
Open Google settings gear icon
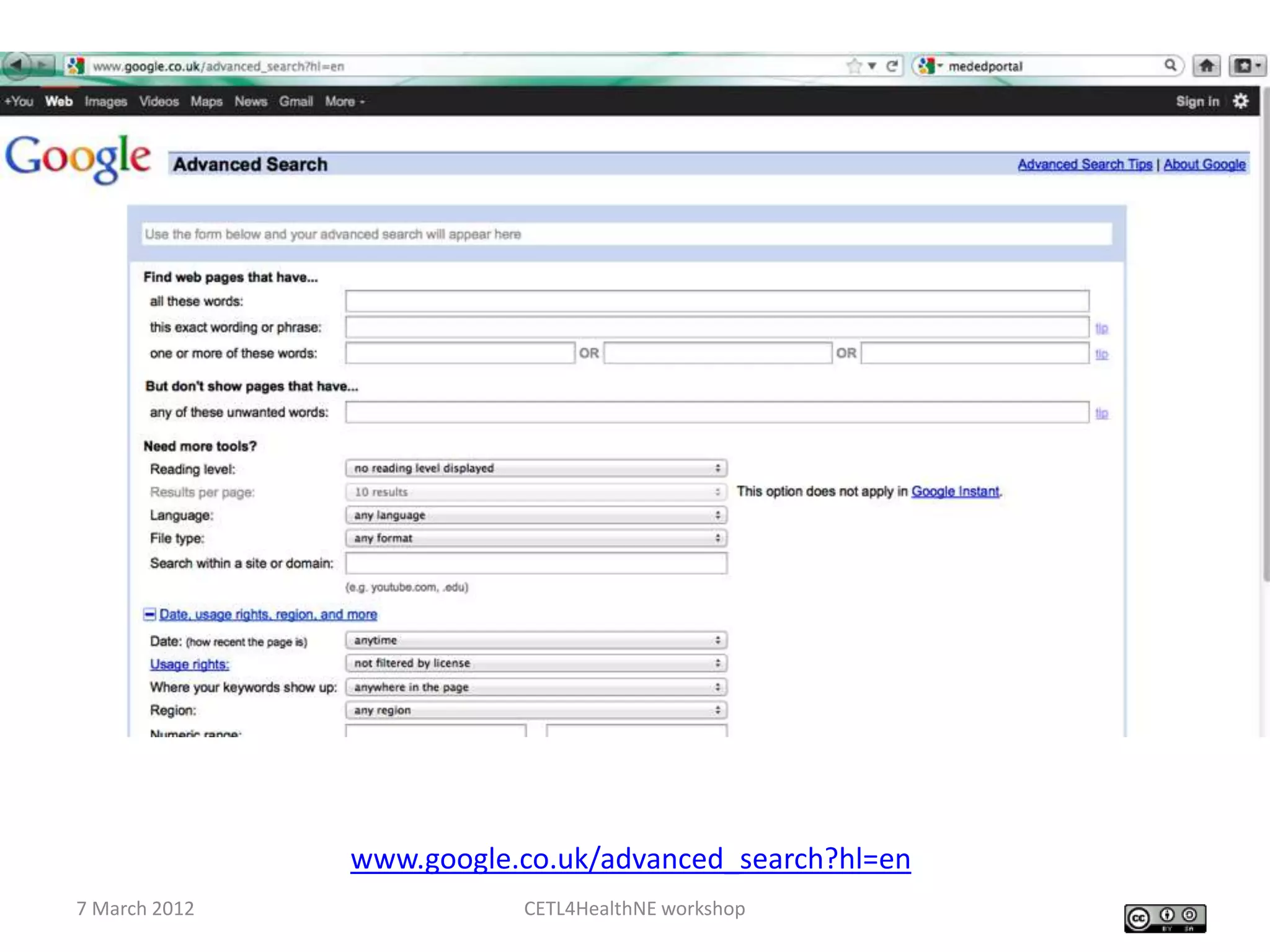pyautogui.click(x=1241, y=101)
